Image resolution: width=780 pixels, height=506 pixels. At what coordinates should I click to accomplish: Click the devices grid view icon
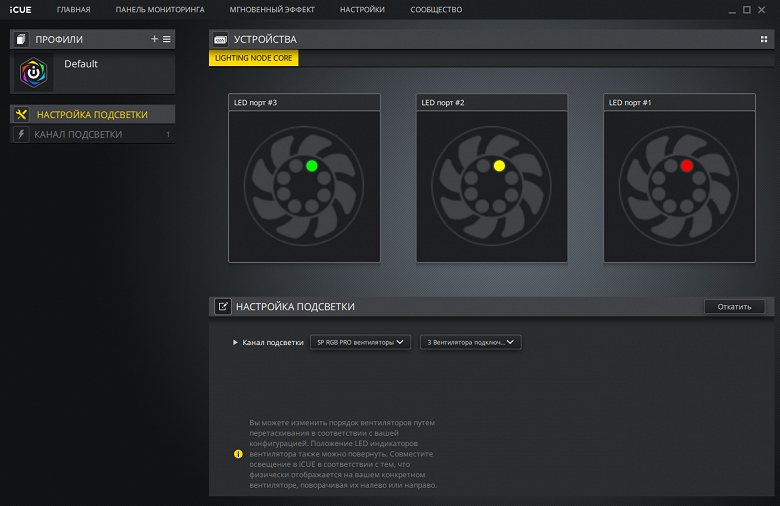pyautogui.click(x=764, y=39)
